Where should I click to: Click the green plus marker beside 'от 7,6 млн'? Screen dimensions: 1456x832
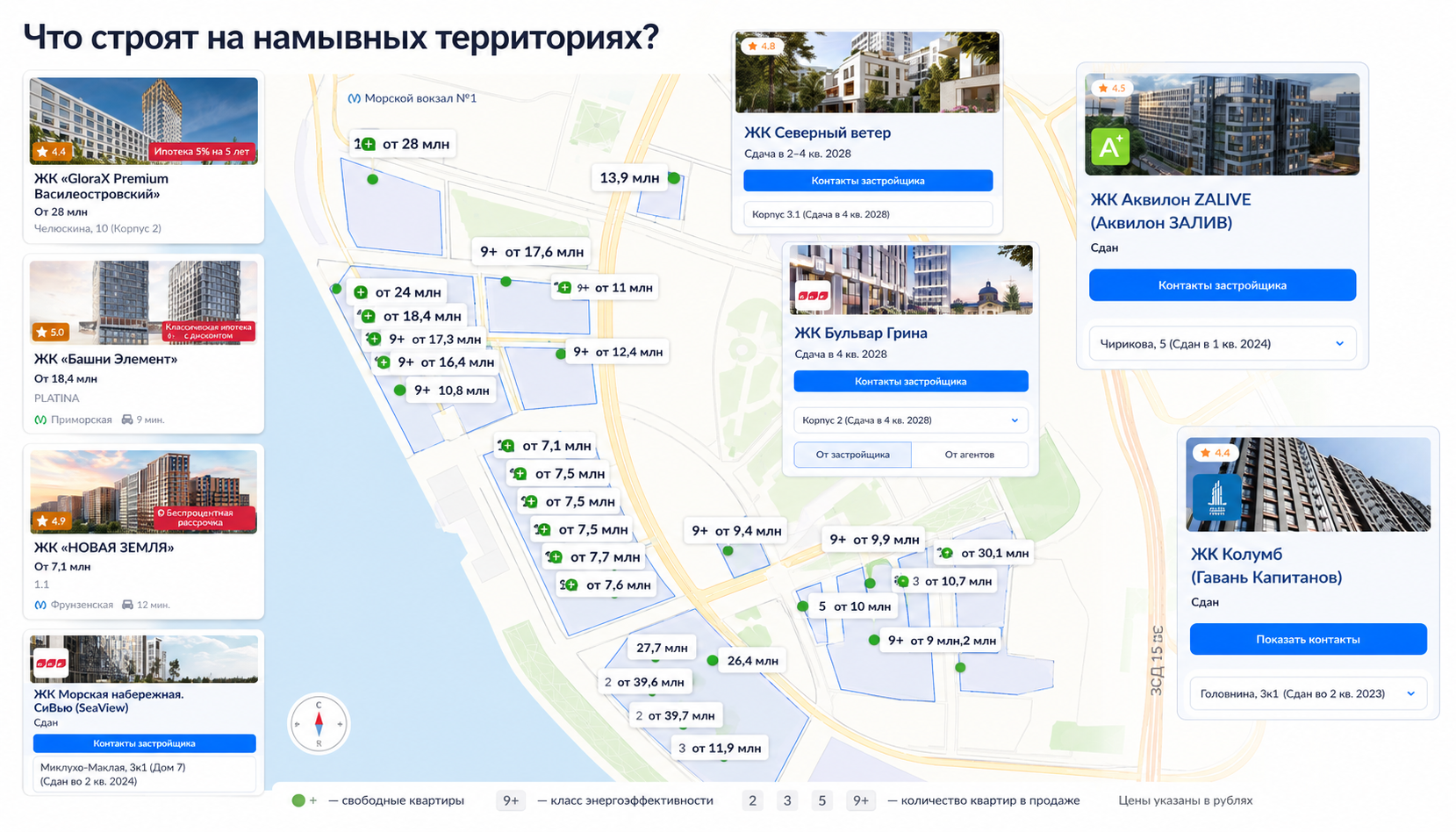tap(570, 585)
